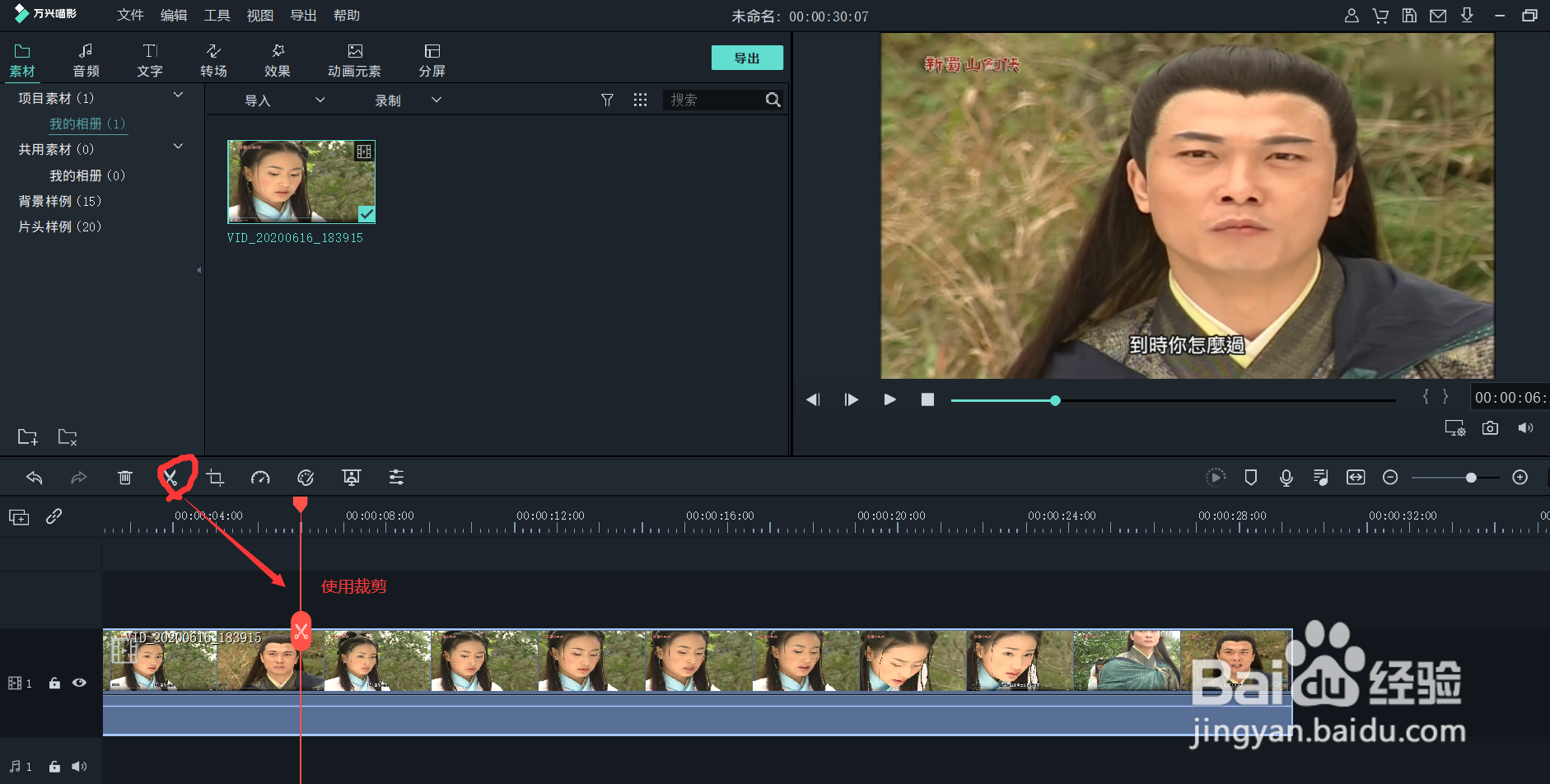Adjust preview volume speaker icon
The width and height of the screenshot is (1550, 784).
pos(1525,428)
